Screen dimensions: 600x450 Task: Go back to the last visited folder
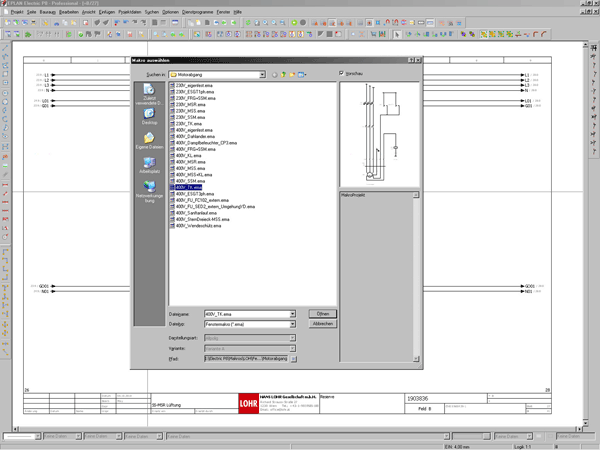click(274, 74)
